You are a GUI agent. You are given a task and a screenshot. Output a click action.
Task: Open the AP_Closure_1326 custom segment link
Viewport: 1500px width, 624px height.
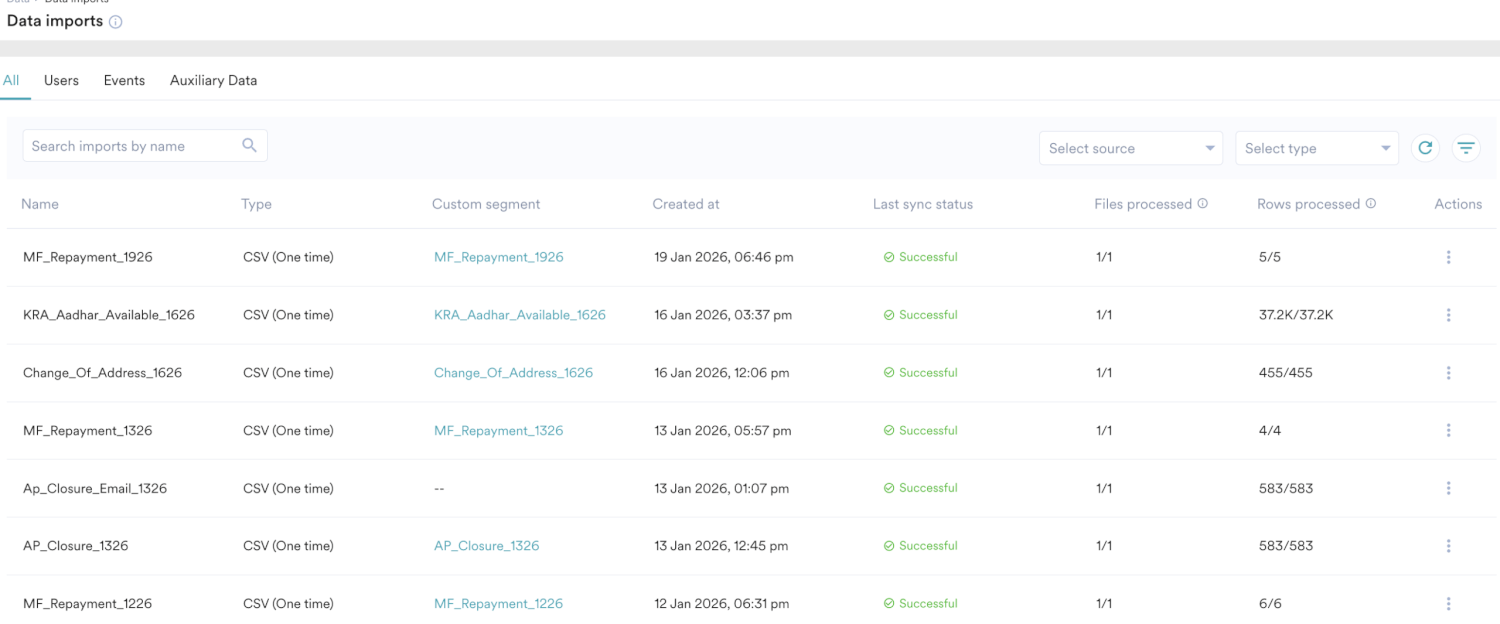click(x=486, y=546)
